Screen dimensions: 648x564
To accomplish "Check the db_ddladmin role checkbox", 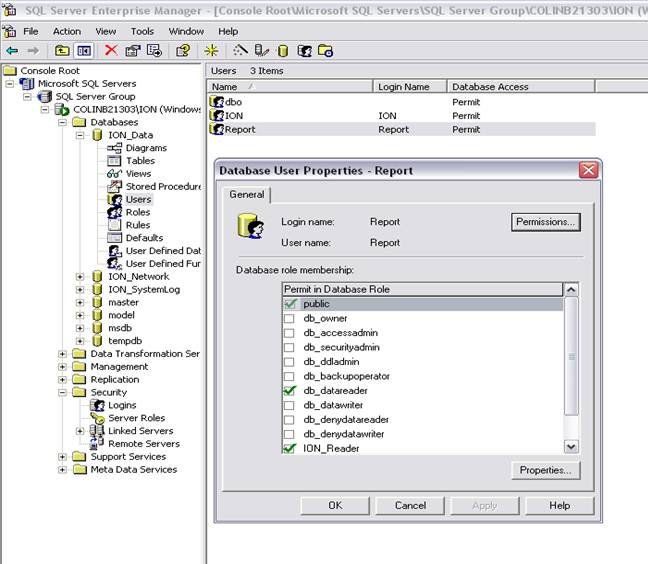I will 289,362.
